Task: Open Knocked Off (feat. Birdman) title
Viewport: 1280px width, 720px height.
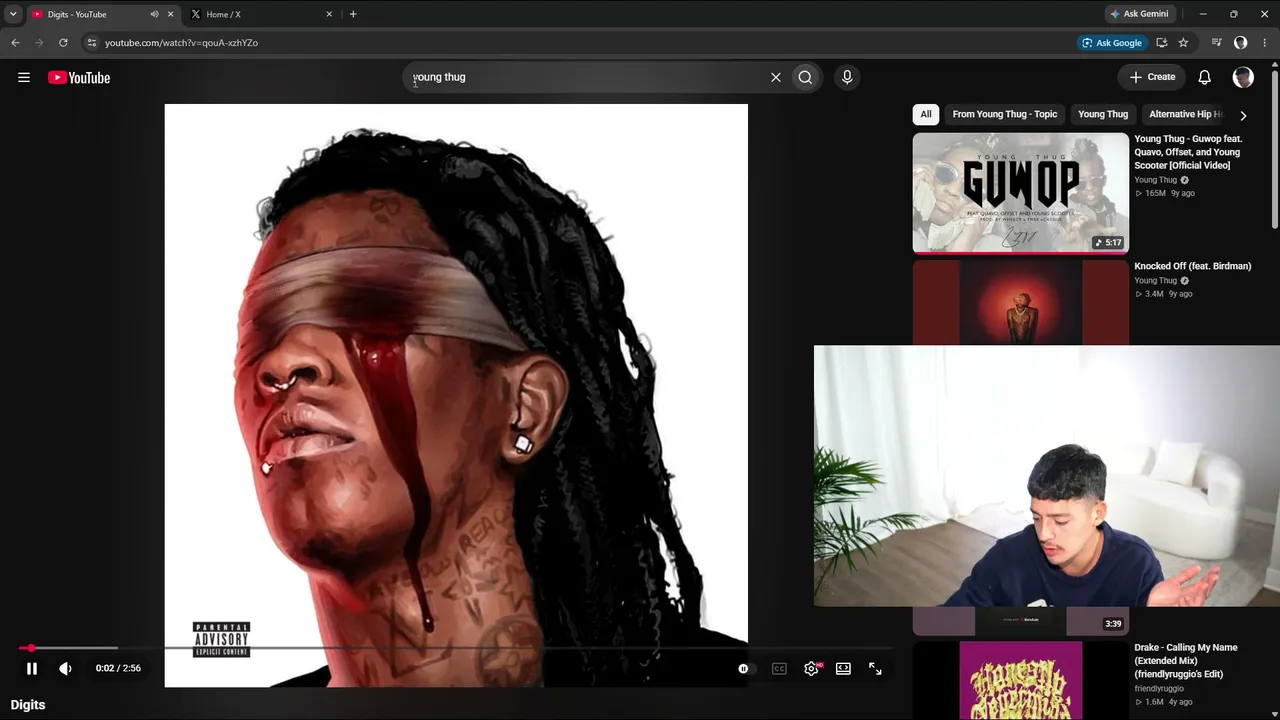Action: [x=1192, y=266]
